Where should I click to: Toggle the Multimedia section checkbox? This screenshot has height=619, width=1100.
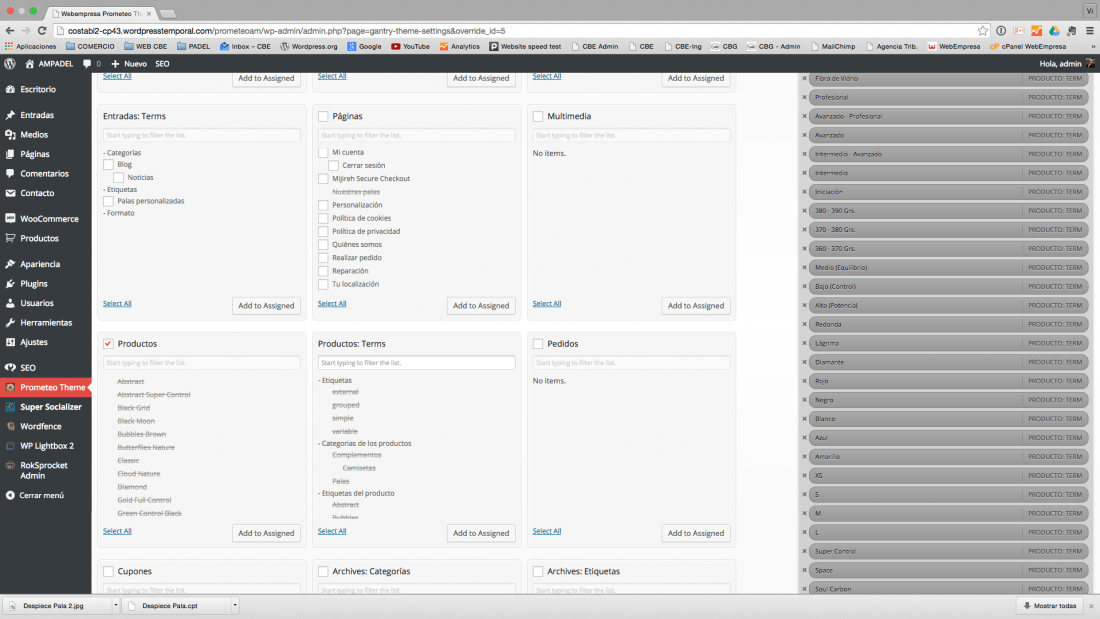[x=538, y=117]
